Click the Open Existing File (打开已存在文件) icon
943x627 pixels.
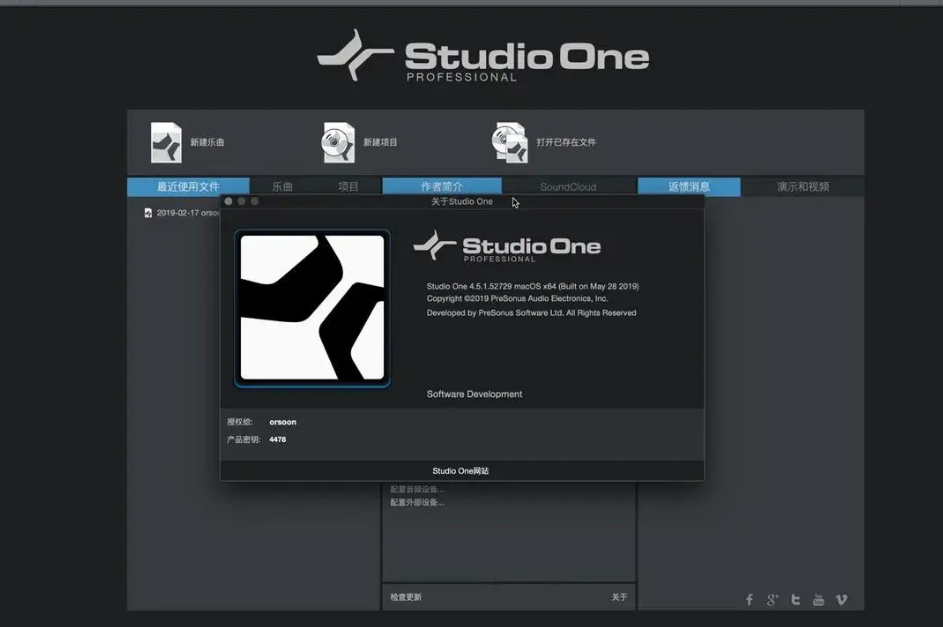click(x=510, y=142)
